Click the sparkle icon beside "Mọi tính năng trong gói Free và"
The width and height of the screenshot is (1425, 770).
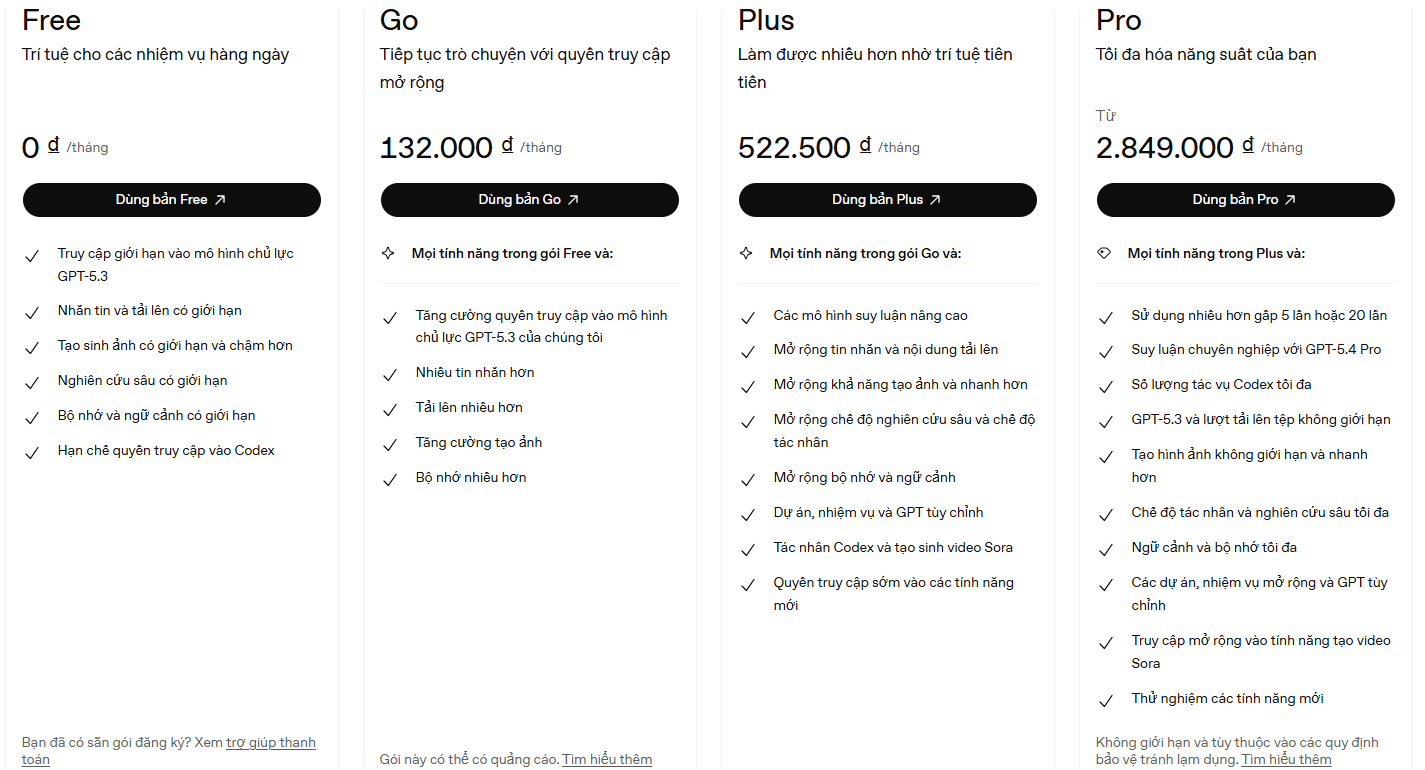tap(388, 254)
